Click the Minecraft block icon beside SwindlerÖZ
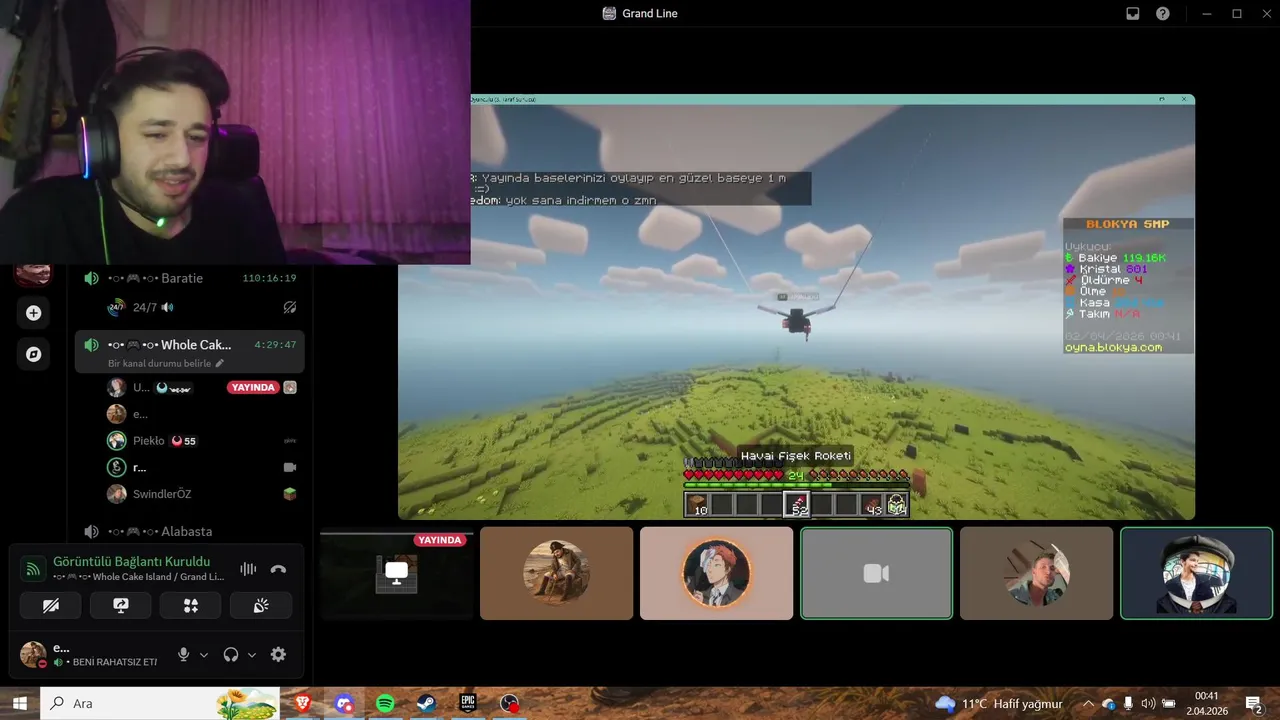Viewport: 1280px width, 720px height. (x=290, y=494)
